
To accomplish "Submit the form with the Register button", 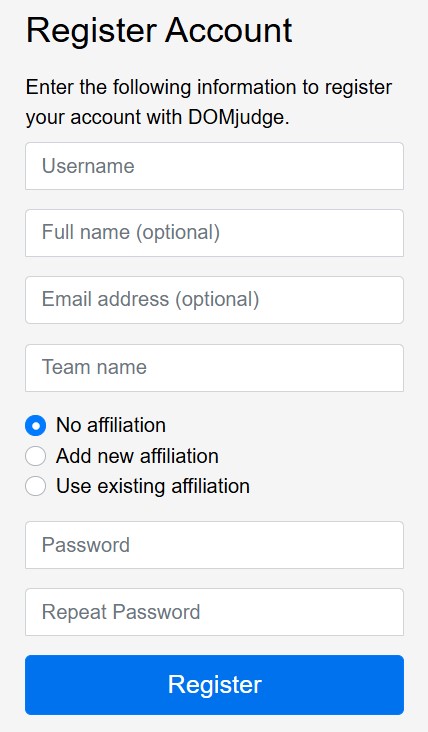I will click(214, 685).
